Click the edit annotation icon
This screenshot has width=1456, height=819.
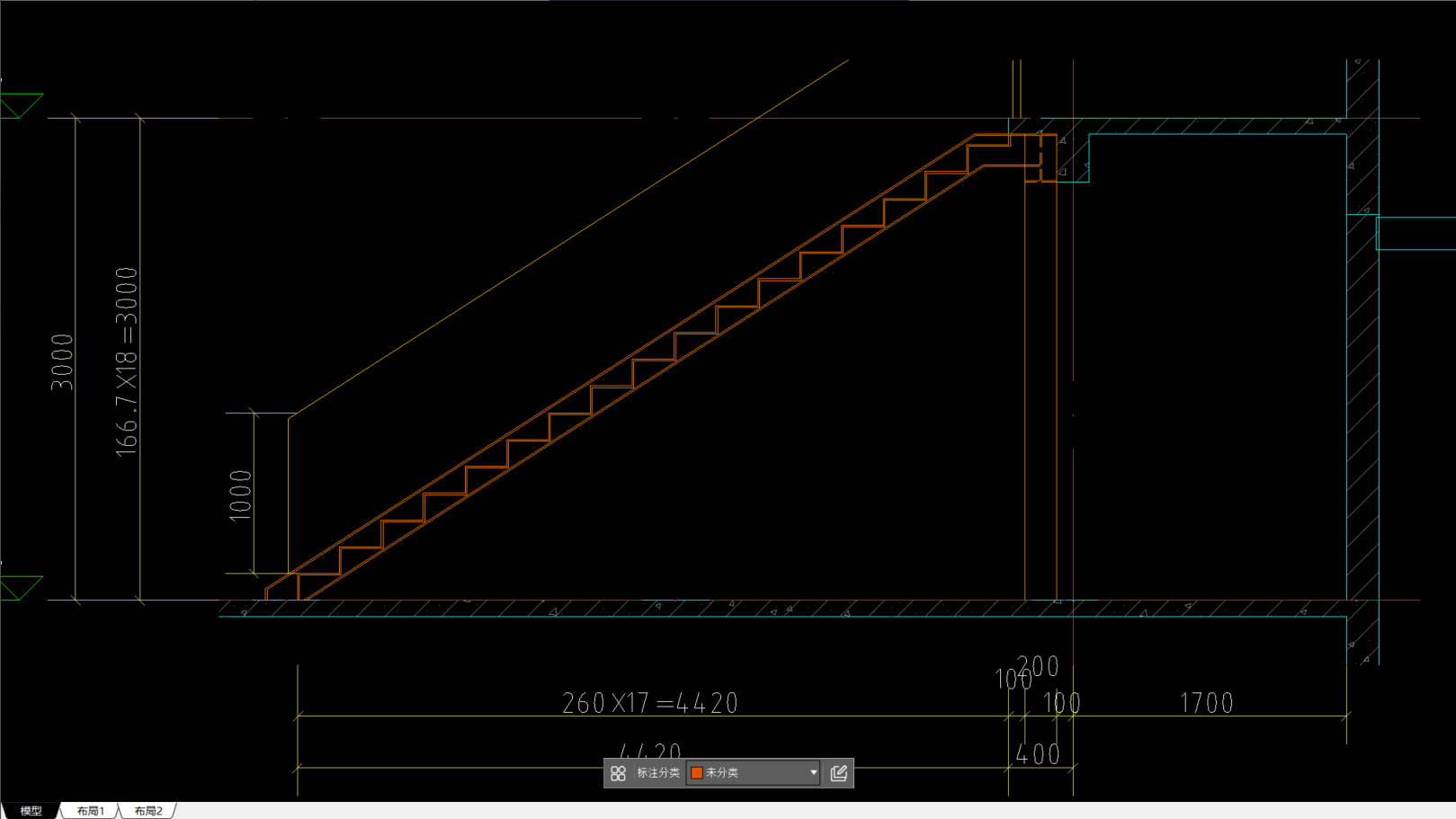pos(839,773)
